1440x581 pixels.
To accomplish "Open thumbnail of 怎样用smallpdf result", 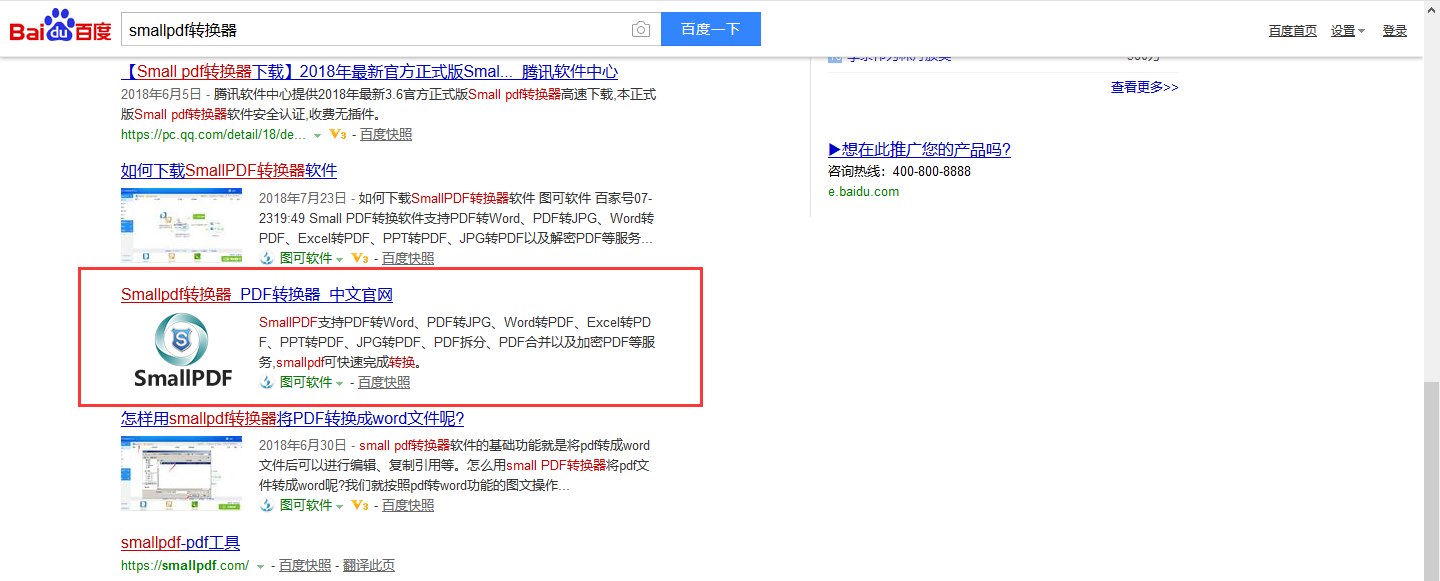I will point(182,473).
